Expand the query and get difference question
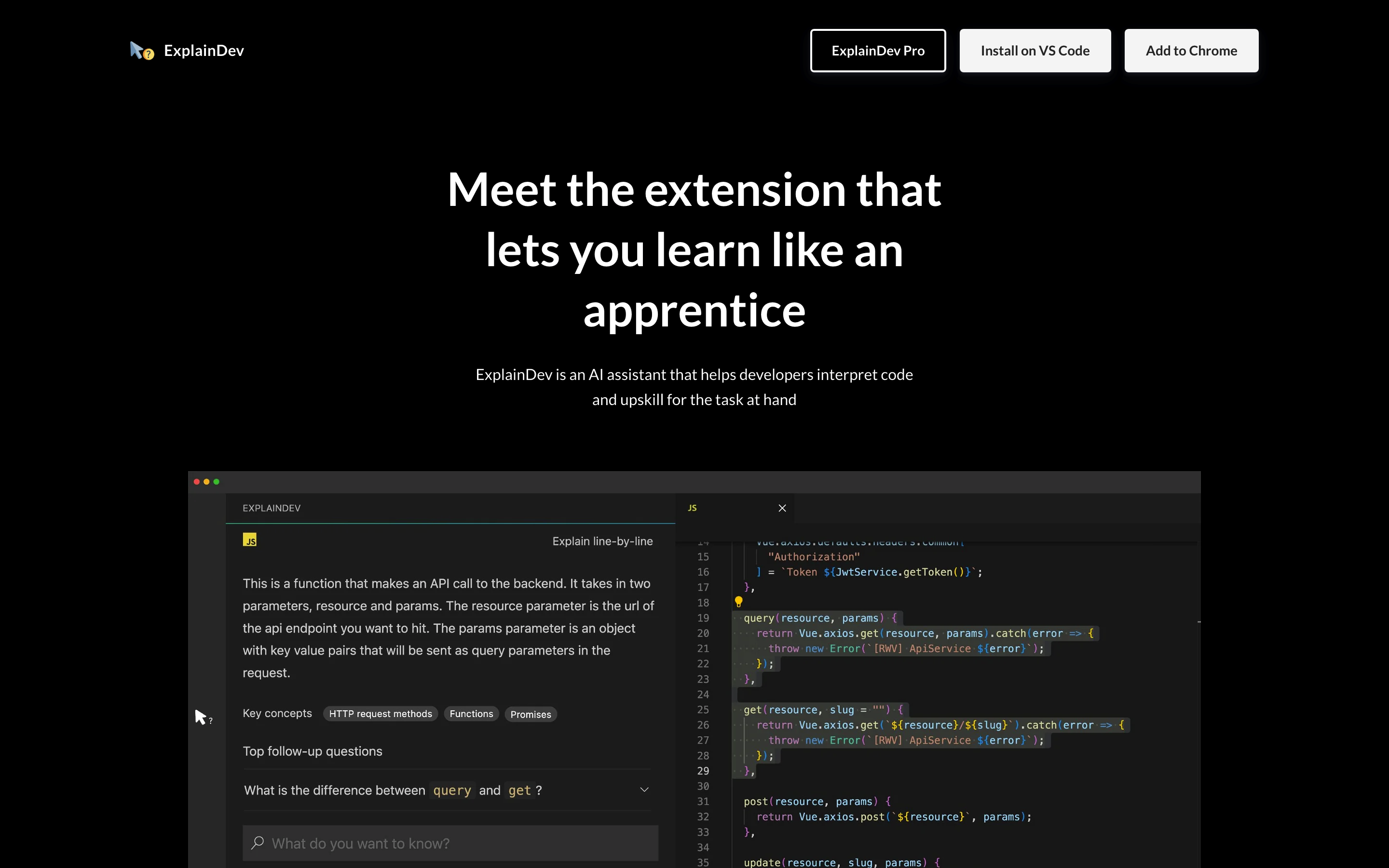Image resolution: width=1389 pixels, height=868 pixels. click(447, 790)
